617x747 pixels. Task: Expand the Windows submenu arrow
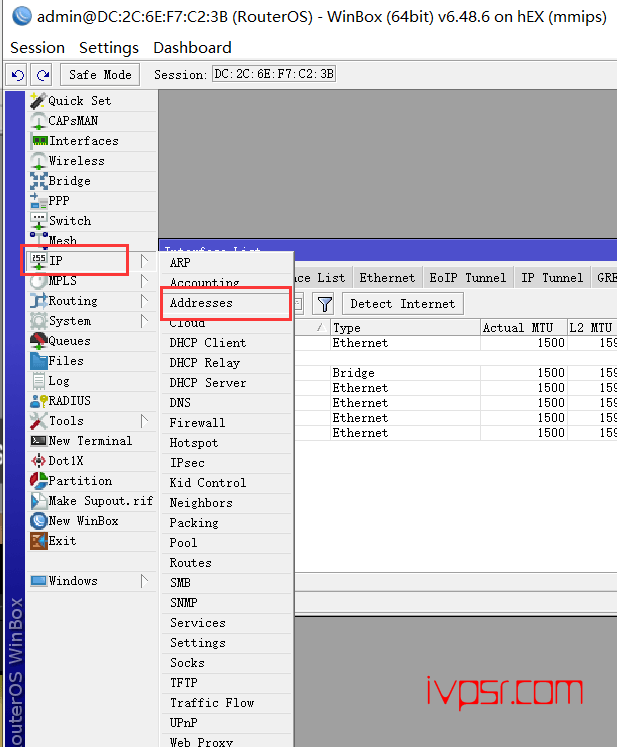coord(144,581)
